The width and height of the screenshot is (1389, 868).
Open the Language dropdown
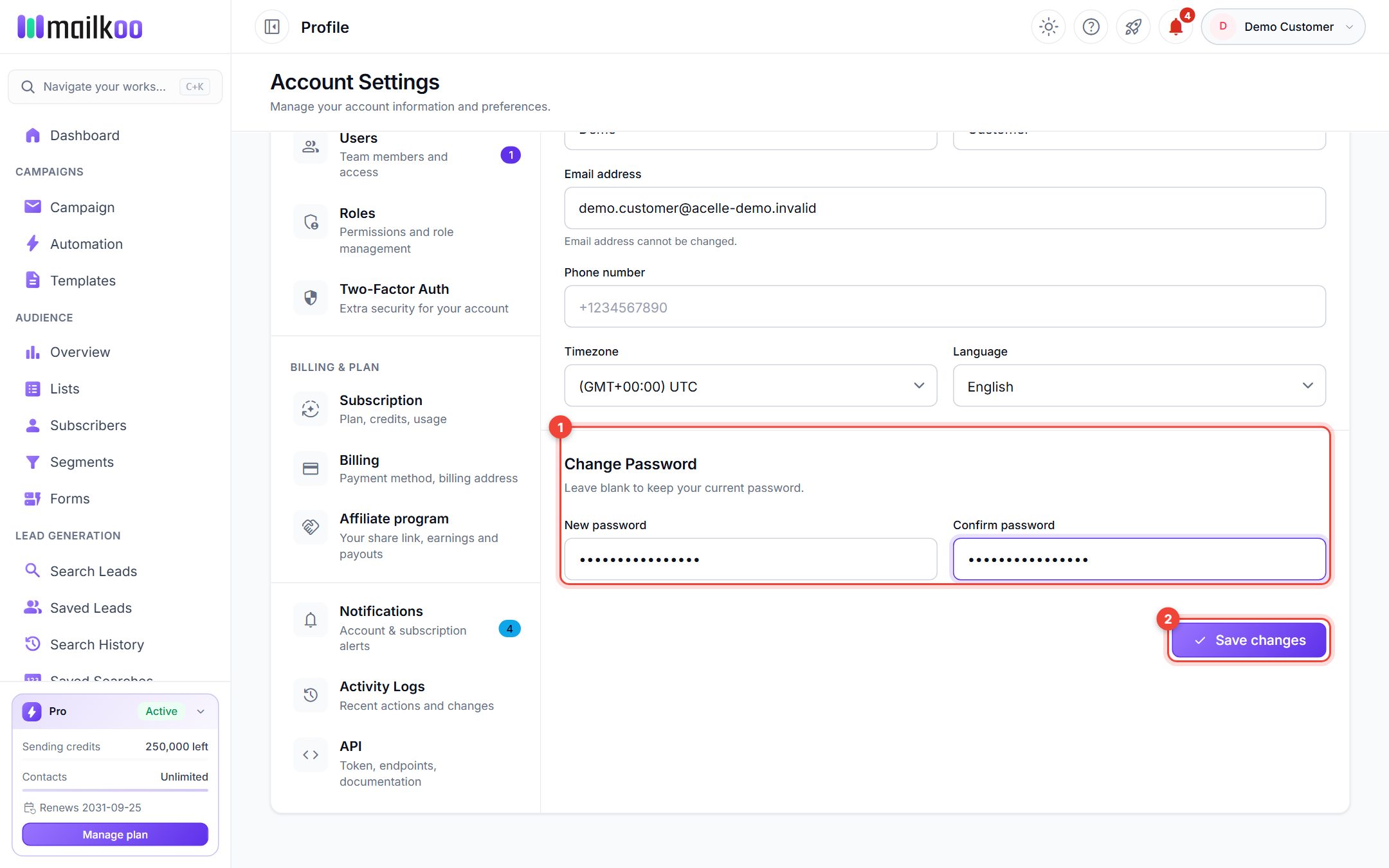click(x=1139, y=386)
